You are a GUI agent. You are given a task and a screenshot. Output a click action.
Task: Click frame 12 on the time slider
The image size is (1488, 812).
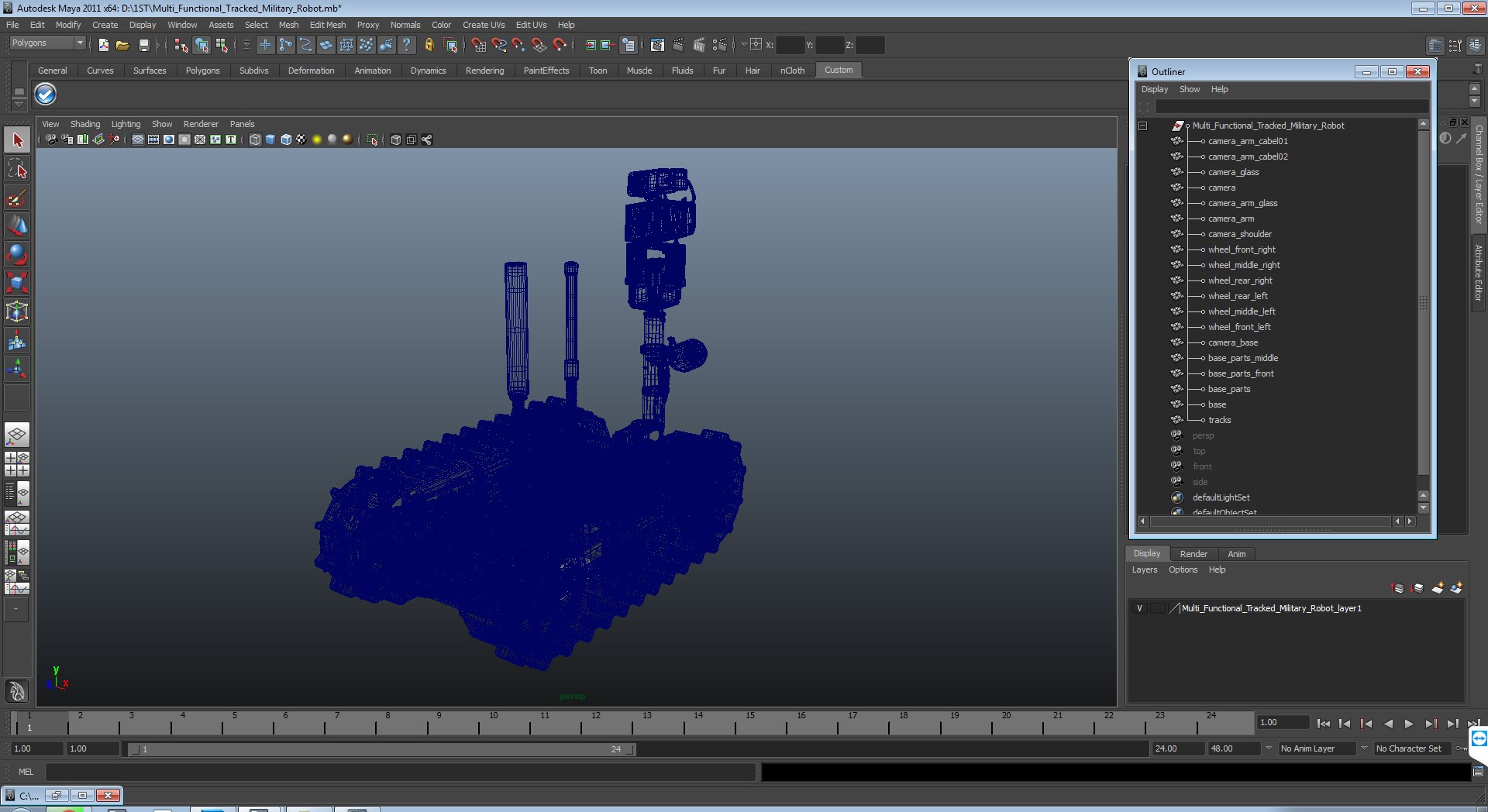596,724
